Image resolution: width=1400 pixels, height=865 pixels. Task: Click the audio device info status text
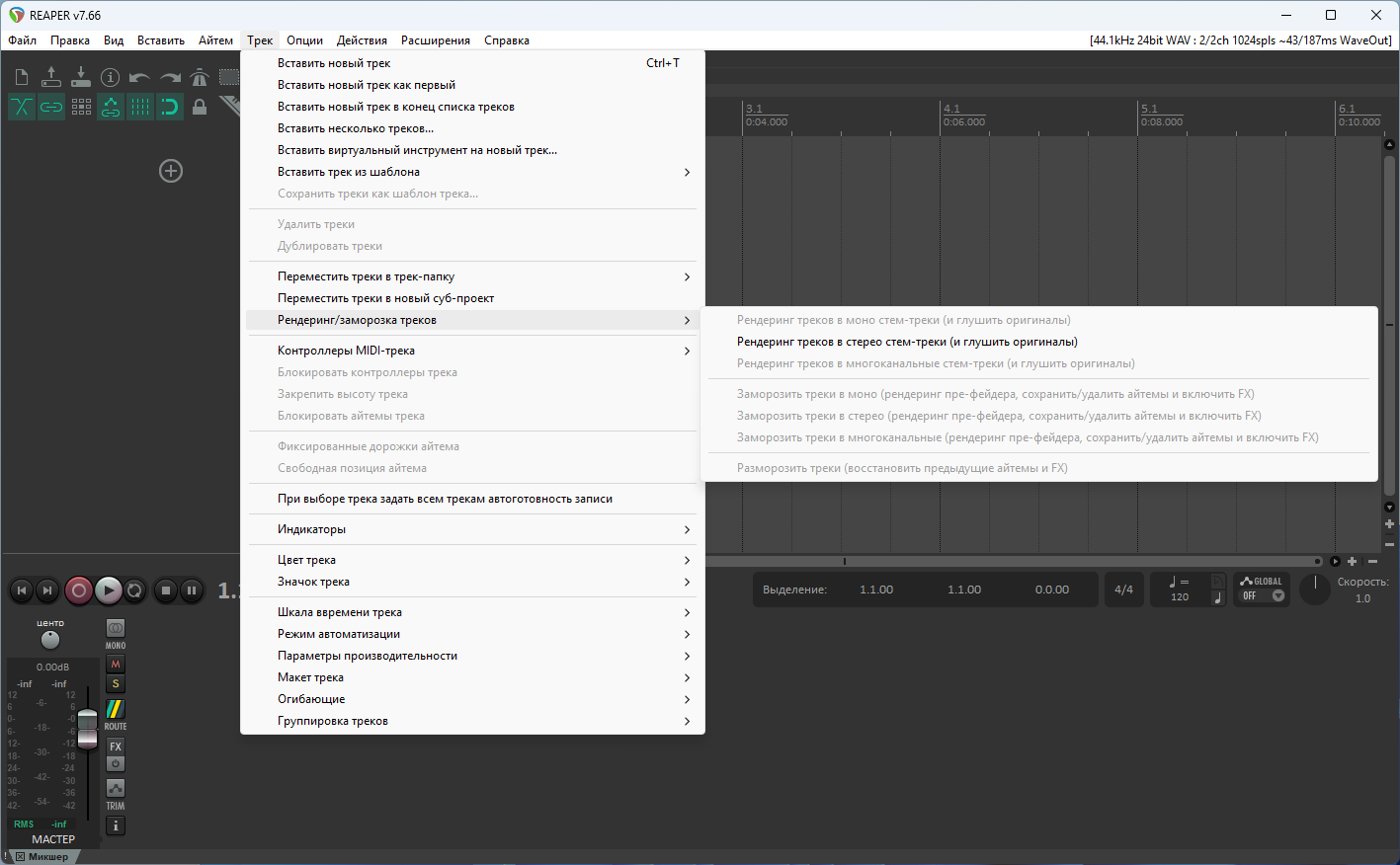1241,40
